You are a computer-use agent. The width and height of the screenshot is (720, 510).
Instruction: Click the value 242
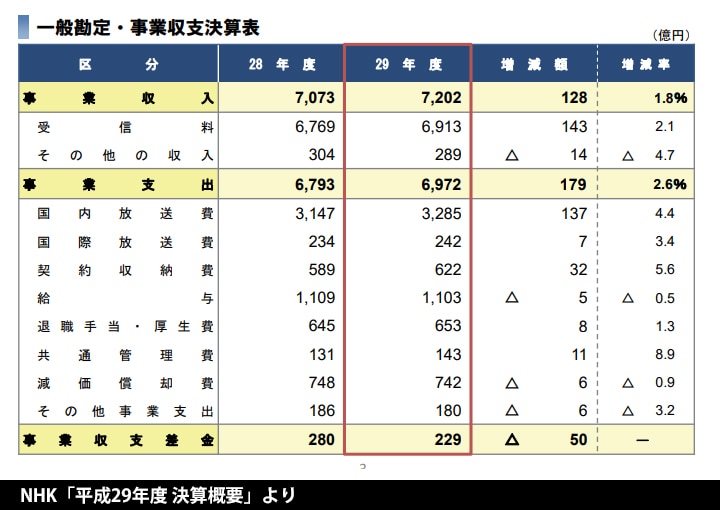pos(448,241)
